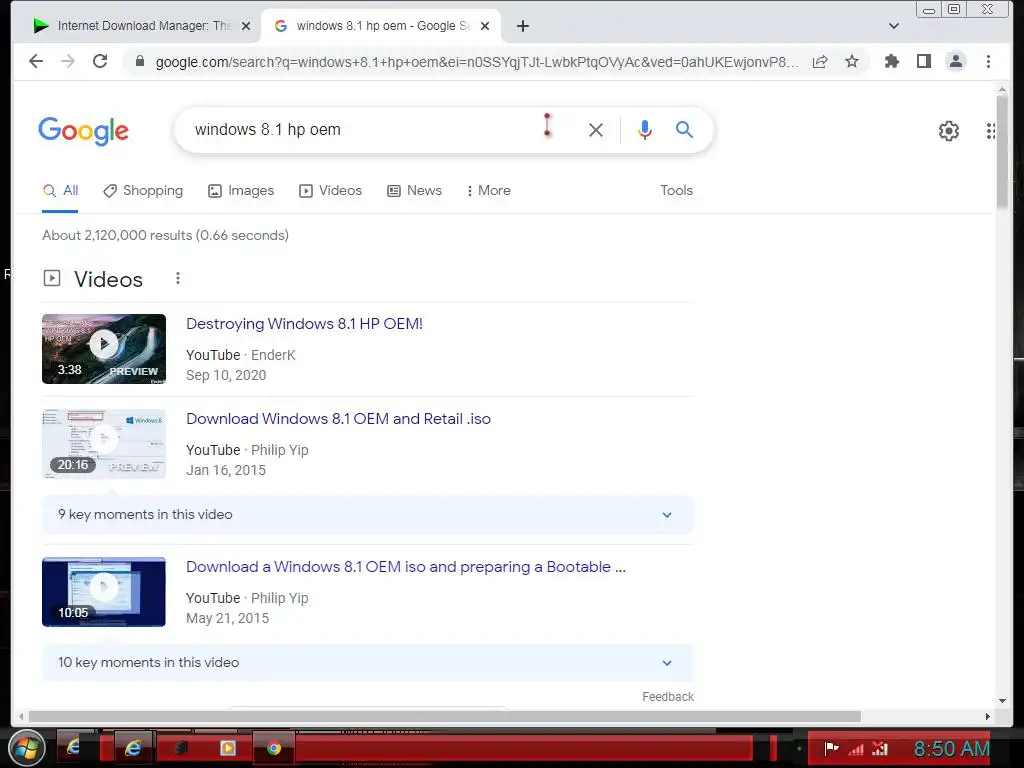Open the Chrome side panel
Viewport: 1024px width, 768px height.
[923, 61]
